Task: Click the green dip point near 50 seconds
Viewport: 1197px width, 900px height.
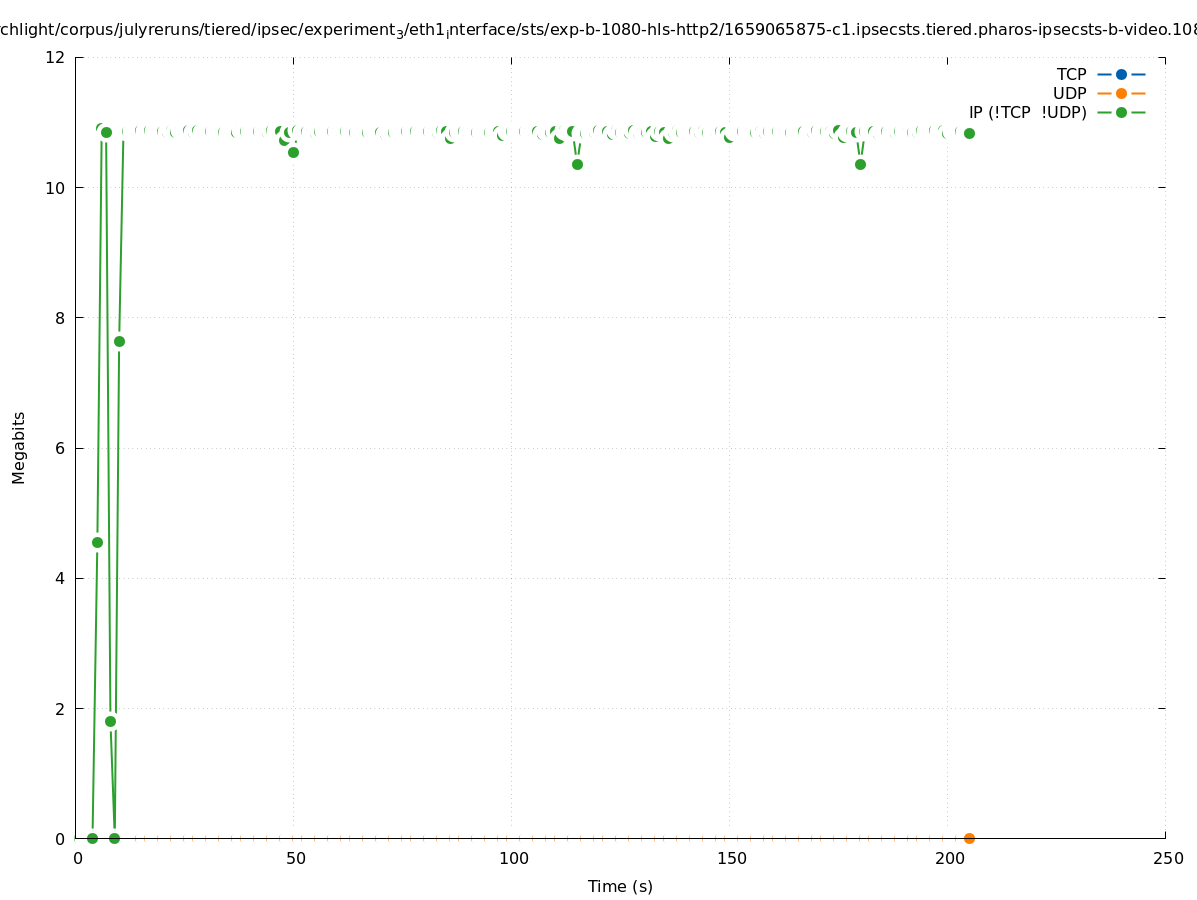Action: click(293, 152)
